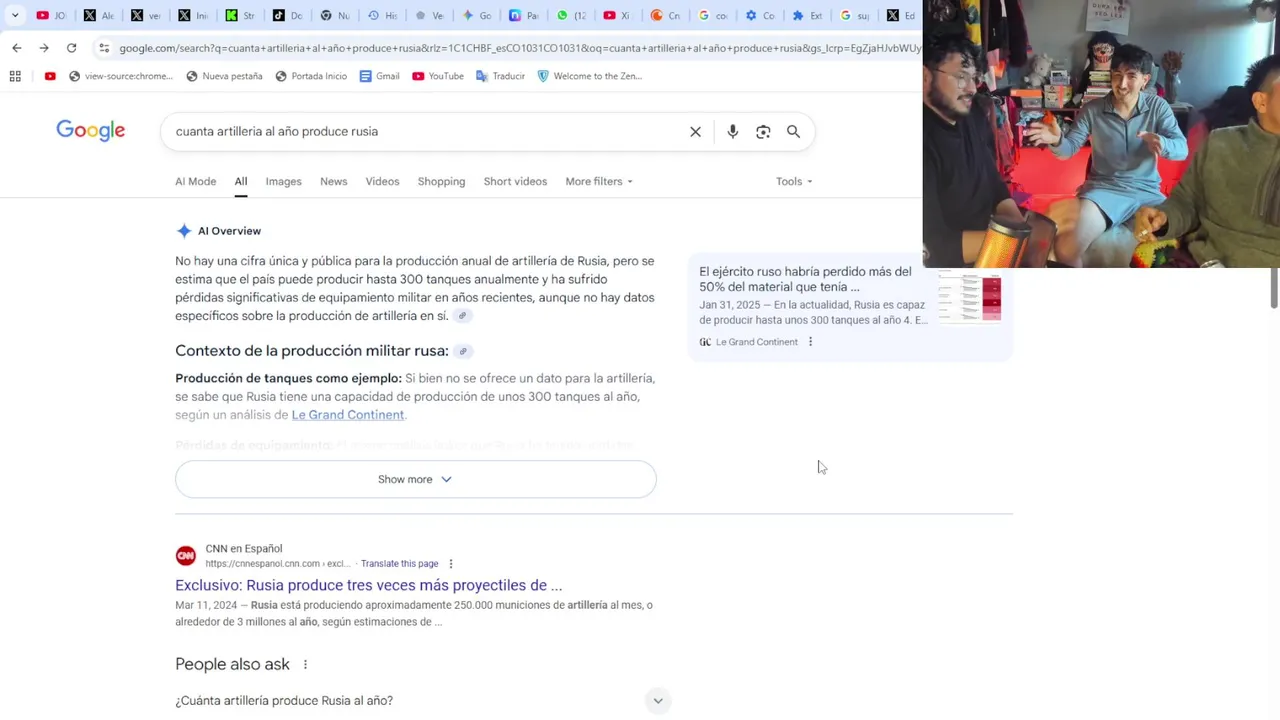The width and height of the screenshot is (1280, 720).
Task: Start voice search with microphone icon
Action: (x=732, y=132)
